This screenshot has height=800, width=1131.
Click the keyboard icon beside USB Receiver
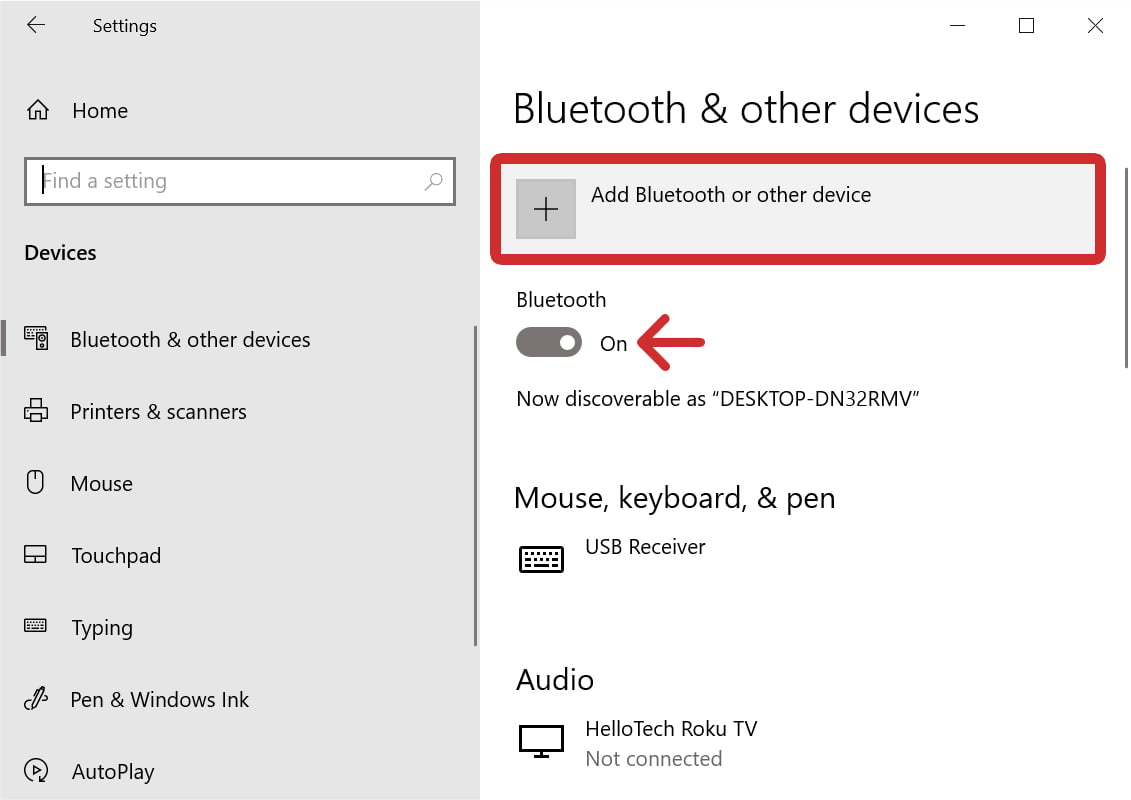[x=541, y=558]
